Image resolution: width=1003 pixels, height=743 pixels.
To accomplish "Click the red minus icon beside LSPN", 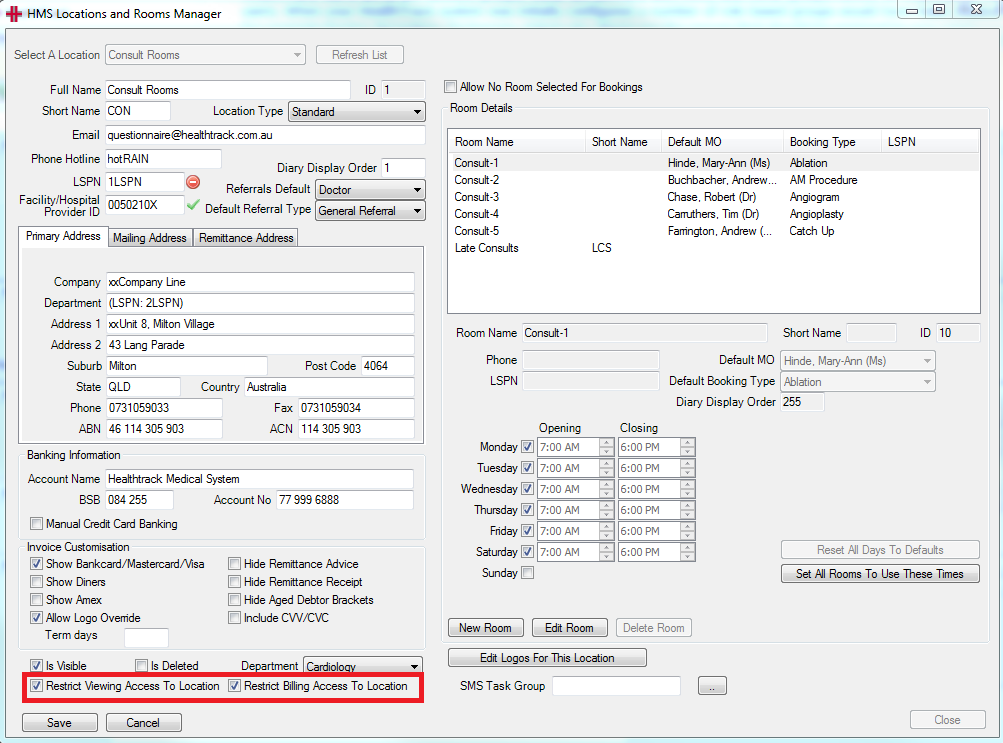I will tap(193, 182).
